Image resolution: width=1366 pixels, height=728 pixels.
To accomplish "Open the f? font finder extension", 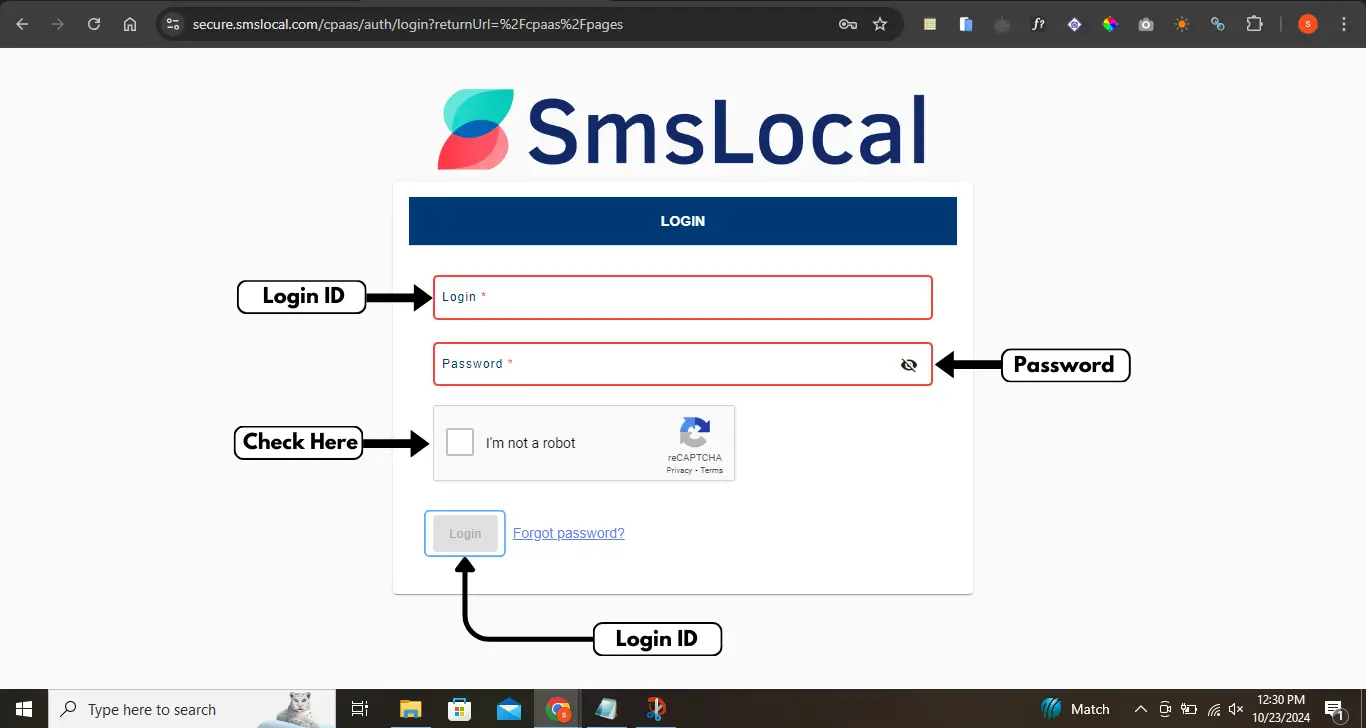I will (x=1038, y=24).
